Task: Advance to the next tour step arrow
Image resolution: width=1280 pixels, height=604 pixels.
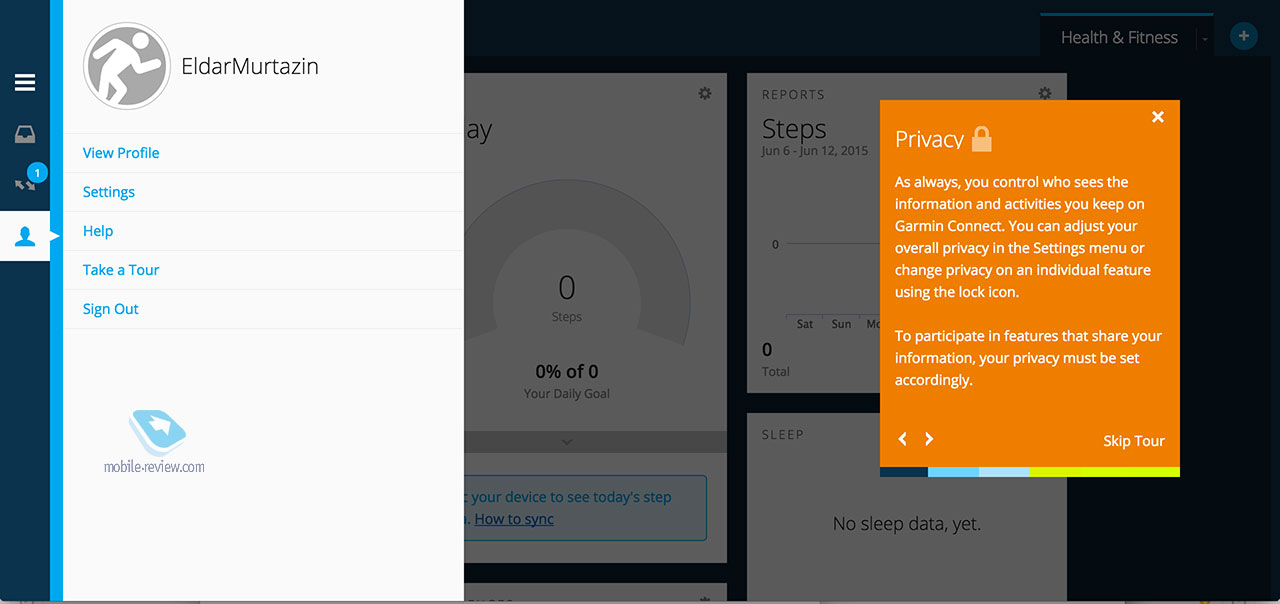Action: pyautogui.click(x=929, y=439)
